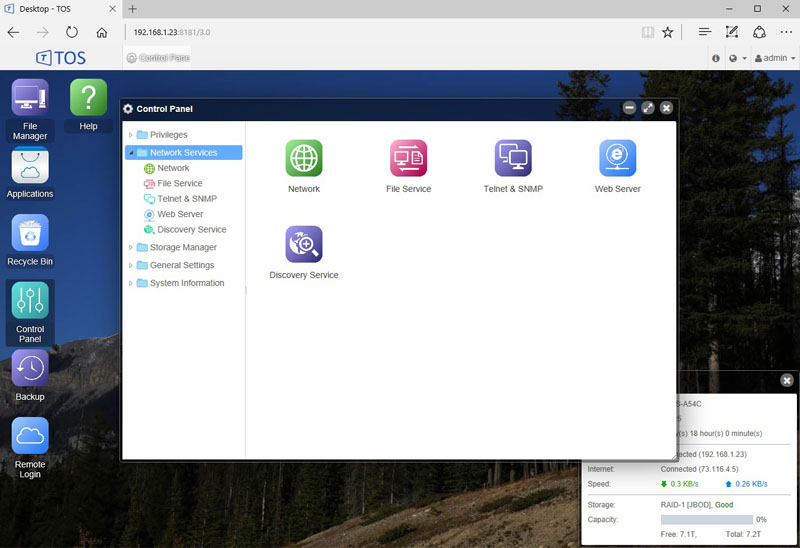
Task: Open the Backup desktop icon
Action: coord(30,369)
